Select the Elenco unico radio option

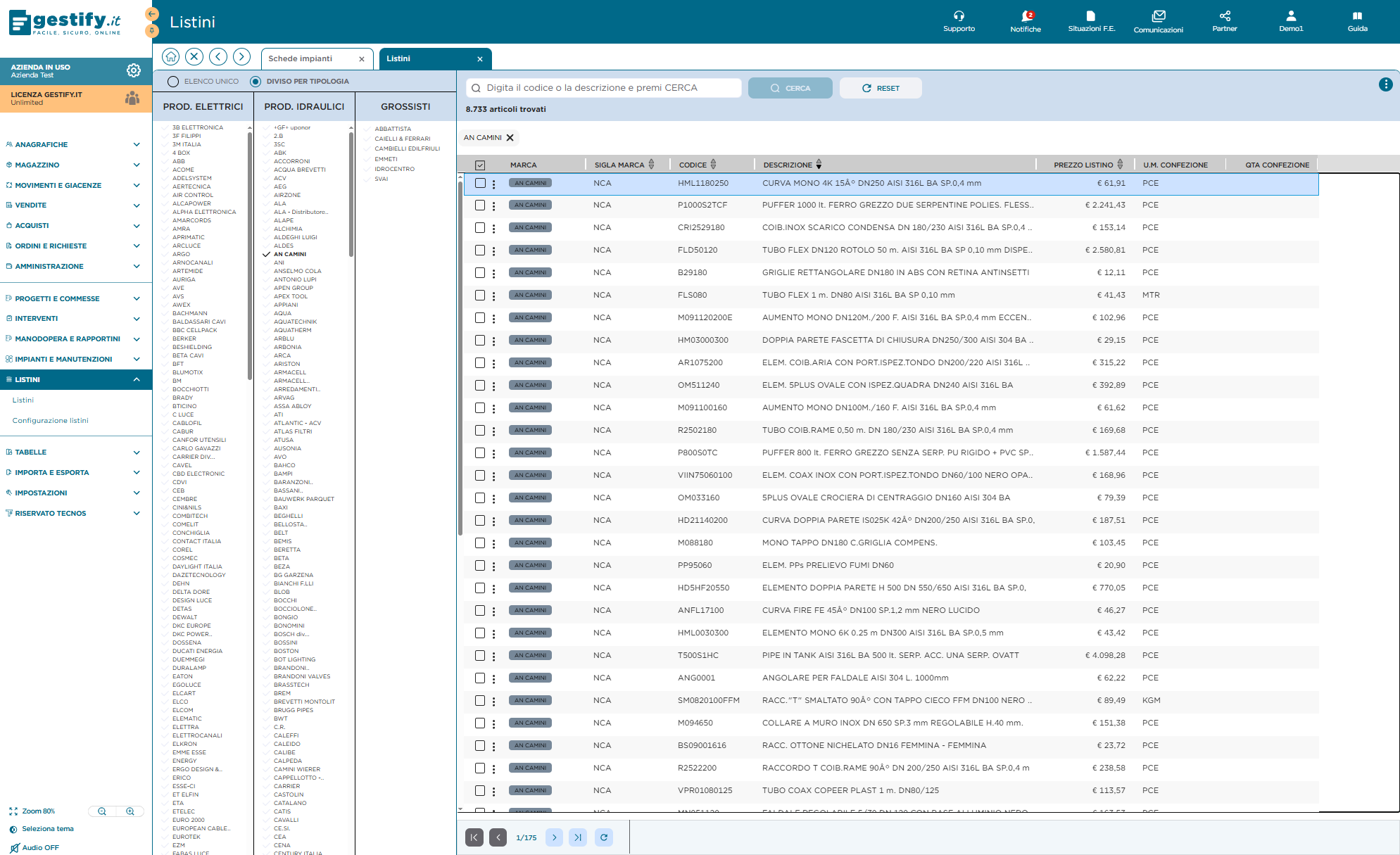click(173, 82)
